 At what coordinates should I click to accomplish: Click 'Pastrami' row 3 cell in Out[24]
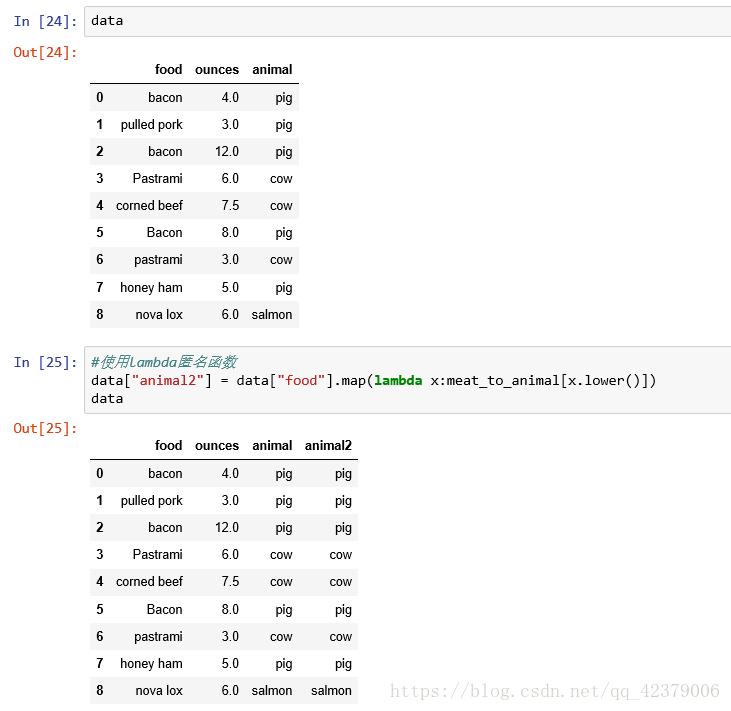[x=158, y=179]
